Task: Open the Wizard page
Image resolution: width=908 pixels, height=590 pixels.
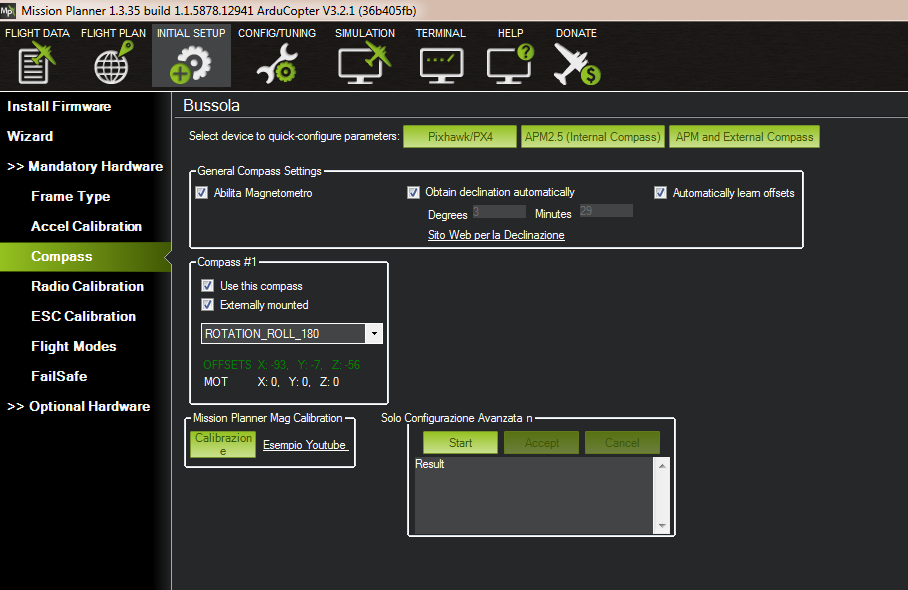Action: [30, 136]
